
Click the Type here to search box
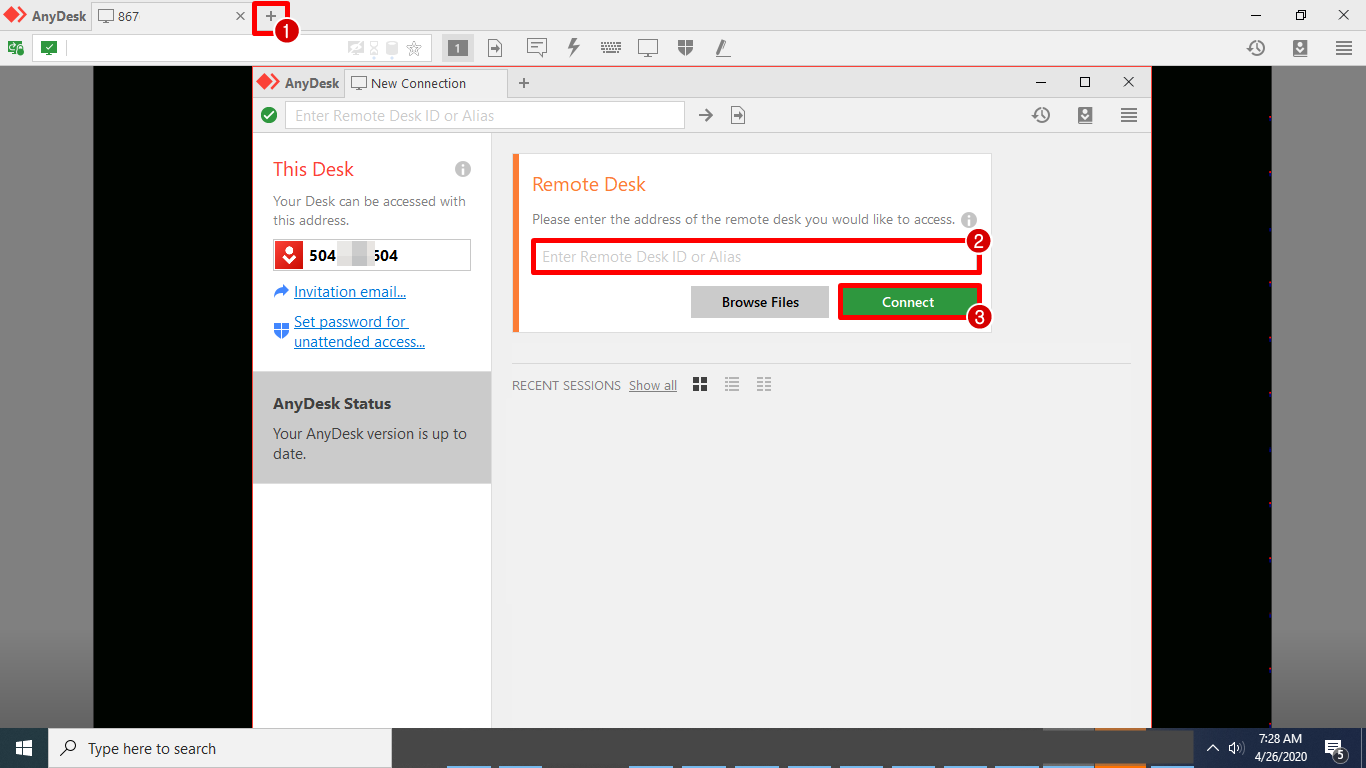220,748
